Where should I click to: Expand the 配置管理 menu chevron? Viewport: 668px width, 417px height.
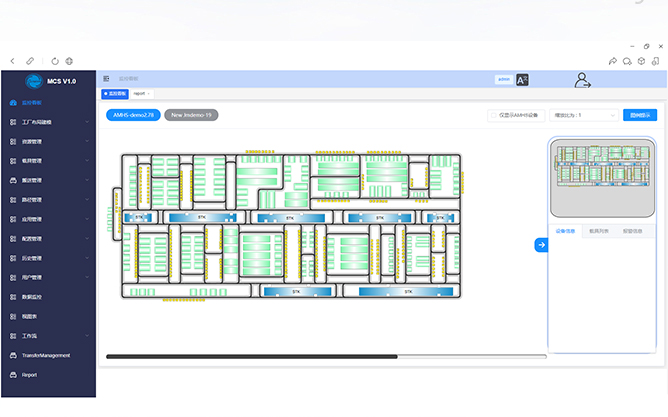tap(87, 239)
